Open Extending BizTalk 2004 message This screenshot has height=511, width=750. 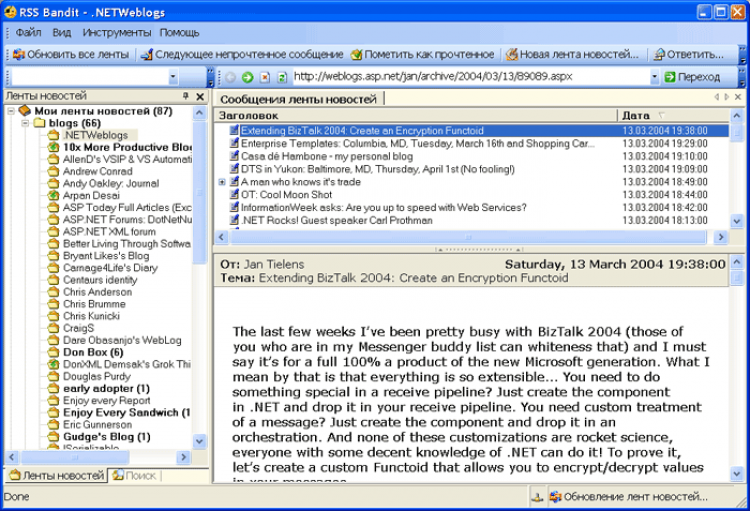[362, 131]
